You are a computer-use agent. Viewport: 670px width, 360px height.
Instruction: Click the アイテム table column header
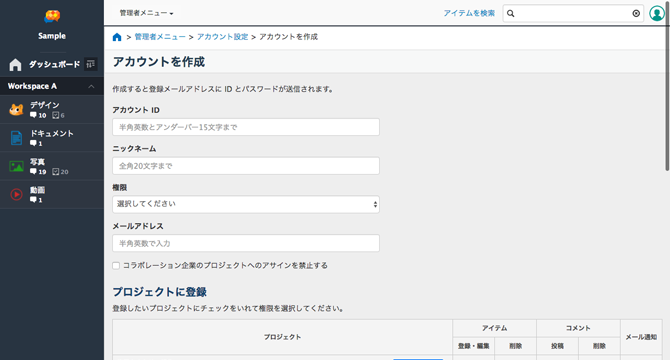coord(494,328)
